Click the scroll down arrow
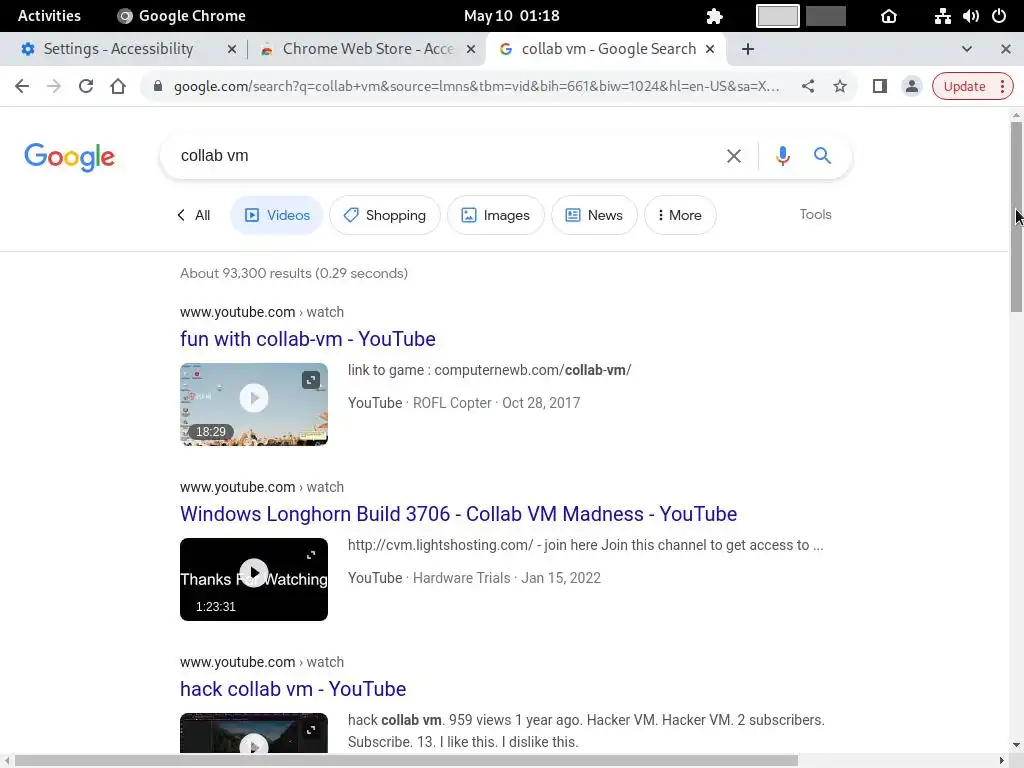Image resolution: width=1024 pixels, height=768 pixels. click(x=1016, y=745)
